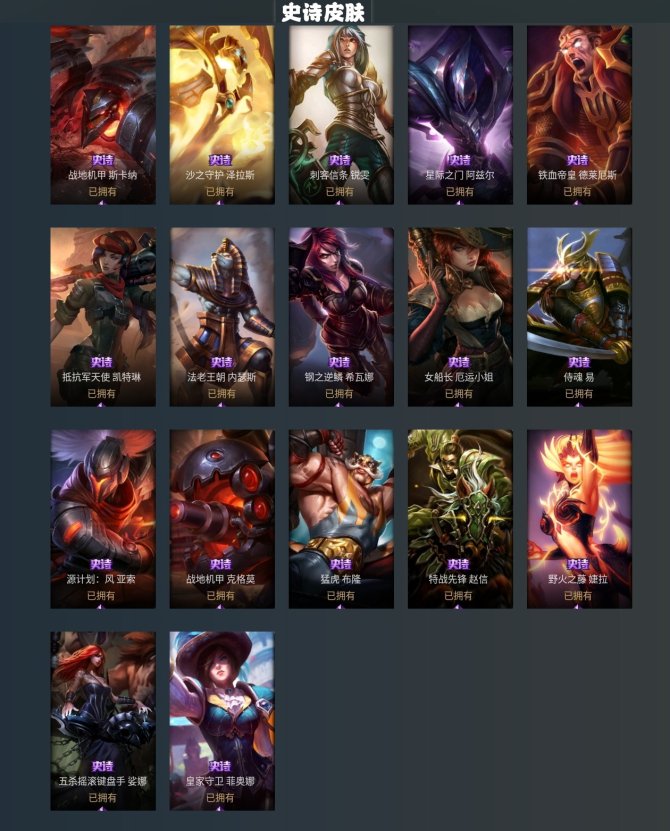
Task: Click the 史诗 badge on 刺客信条 锐雯 card
Action: pos(340,160)
